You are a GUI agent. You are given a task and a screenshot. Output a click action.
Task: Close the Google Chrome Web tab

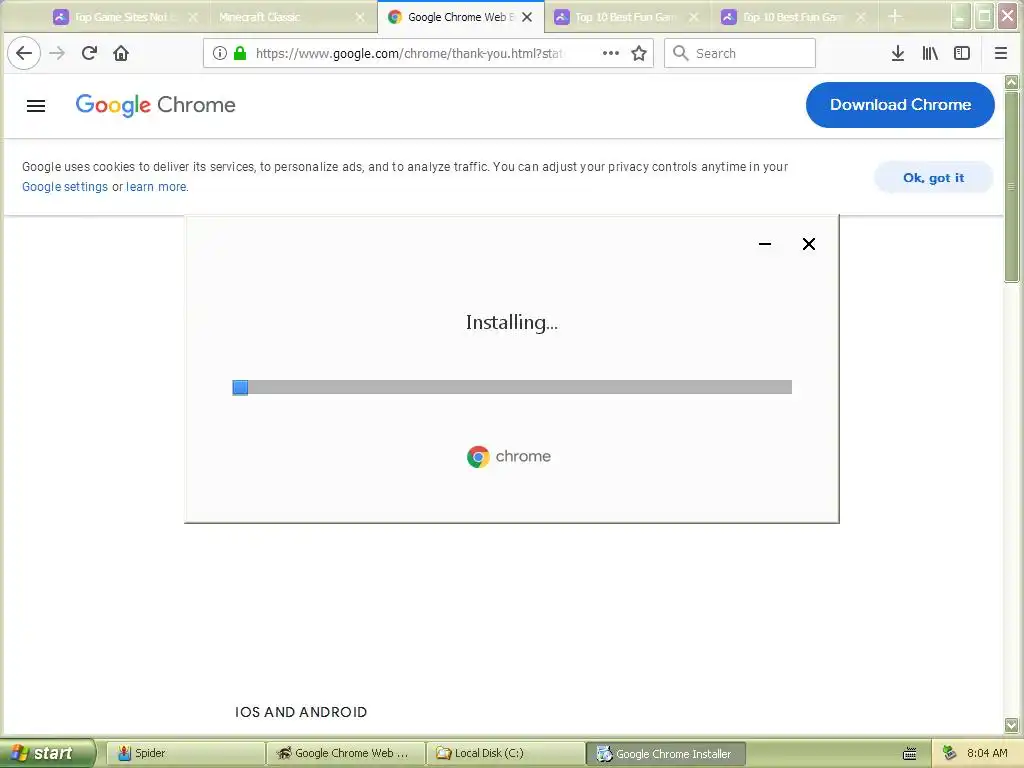point(527,17)
